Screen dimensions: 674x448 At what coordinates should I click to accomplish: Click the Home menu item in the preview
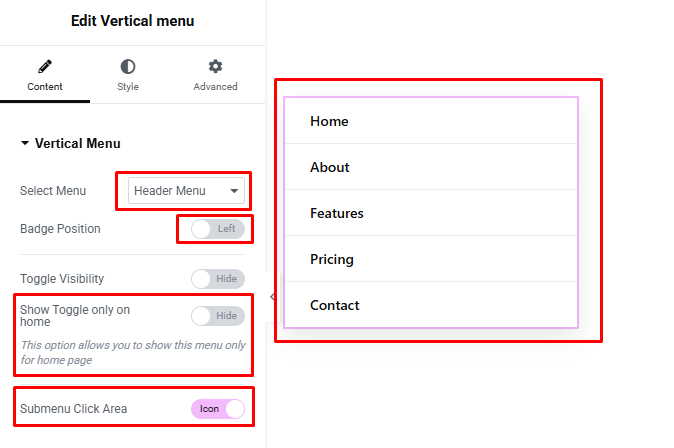point(329,121)
